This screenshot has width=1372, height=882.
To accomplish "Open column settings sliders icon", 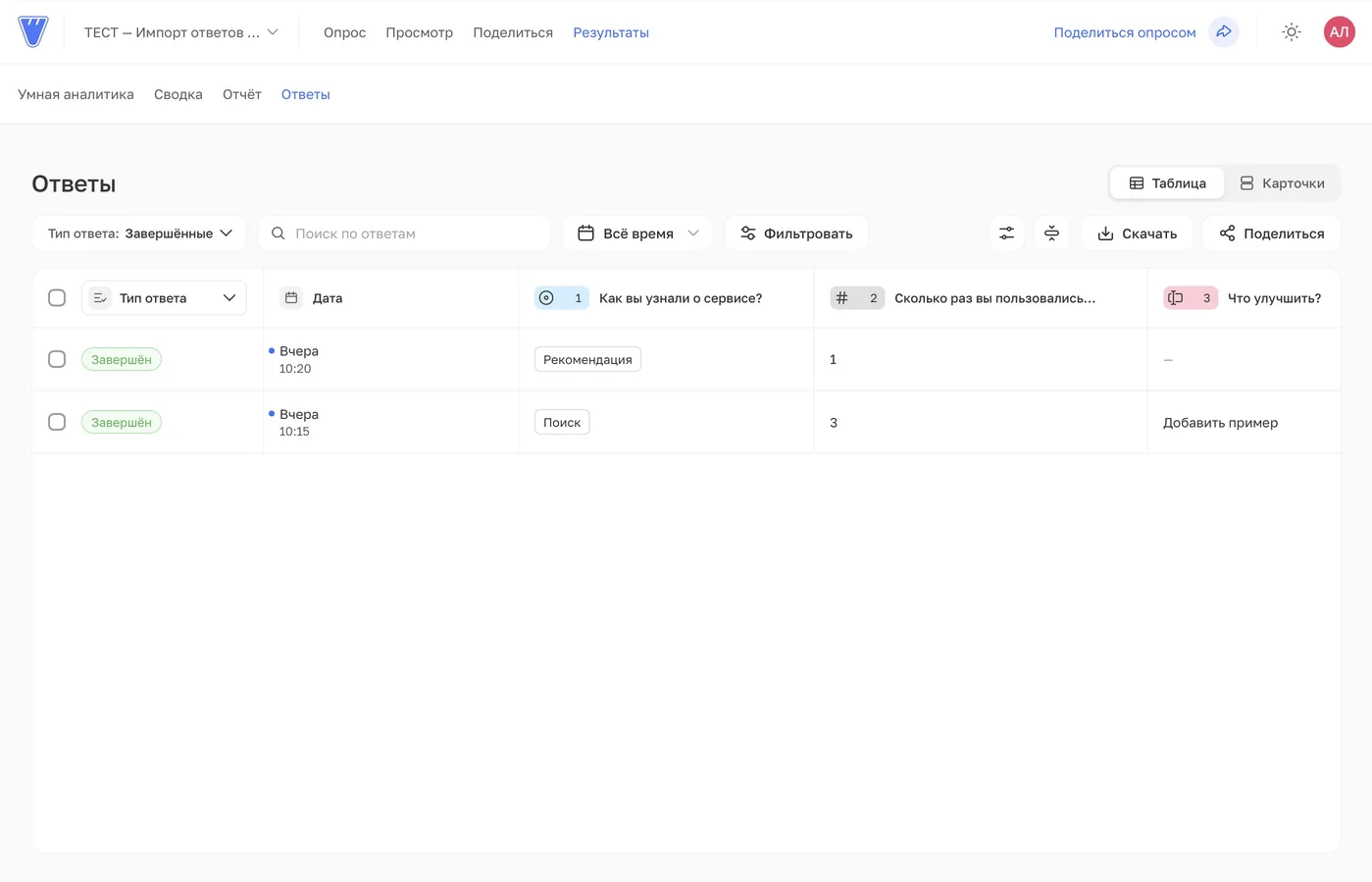I will point(1006,233).
